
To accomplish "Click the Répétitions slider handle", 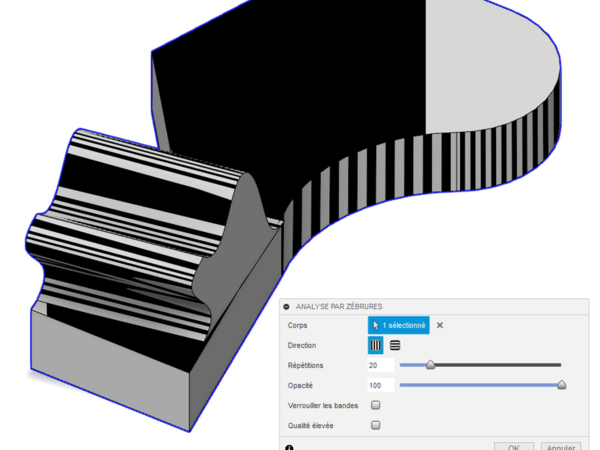I will click(x=431, y=365).
